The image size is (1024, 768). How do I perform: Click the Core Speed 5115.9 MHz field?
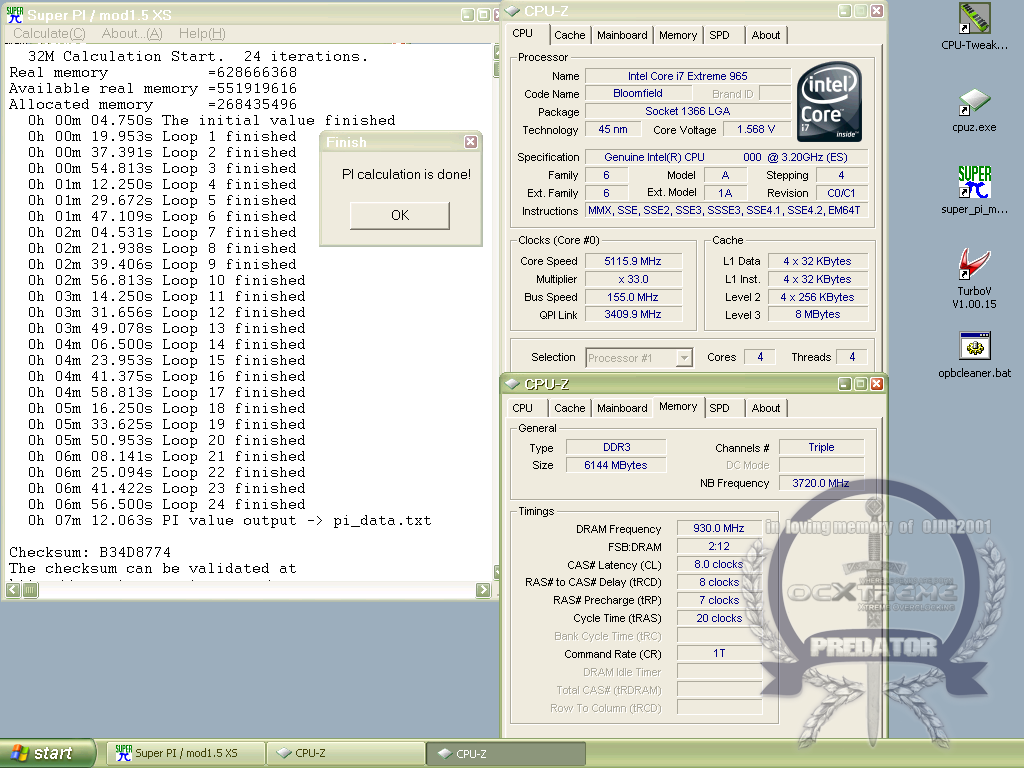click(x=633, y=261)
